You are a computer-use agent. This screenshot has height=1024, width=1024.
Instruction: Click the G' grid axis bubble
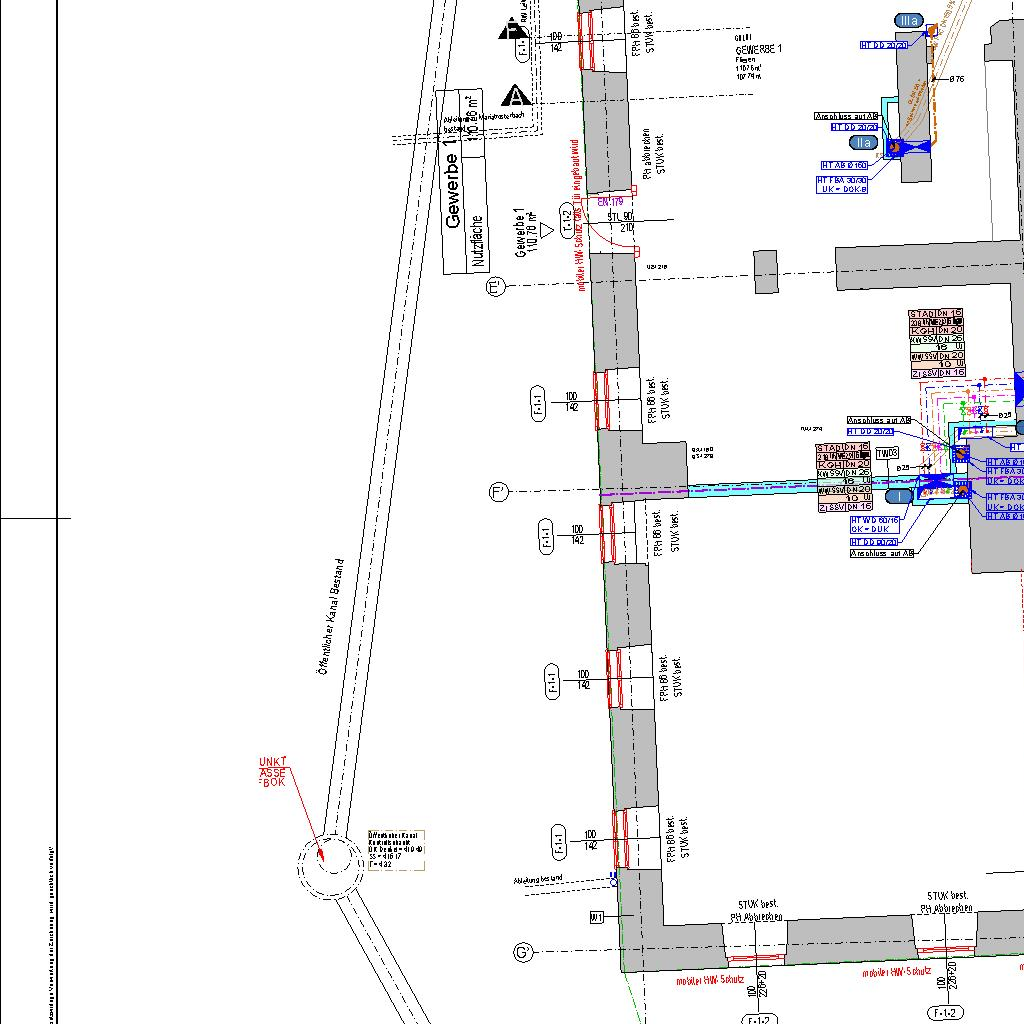coord(522,952)
